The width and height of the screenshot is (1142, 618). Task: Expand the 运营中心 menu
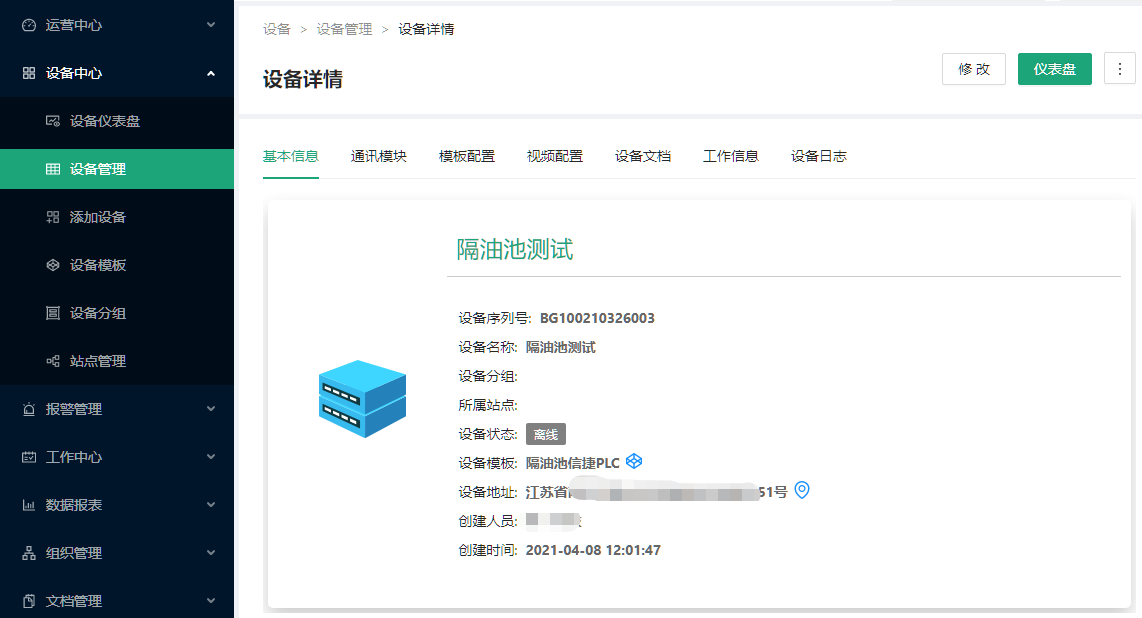pyautogui.click(x=116, y=25)
